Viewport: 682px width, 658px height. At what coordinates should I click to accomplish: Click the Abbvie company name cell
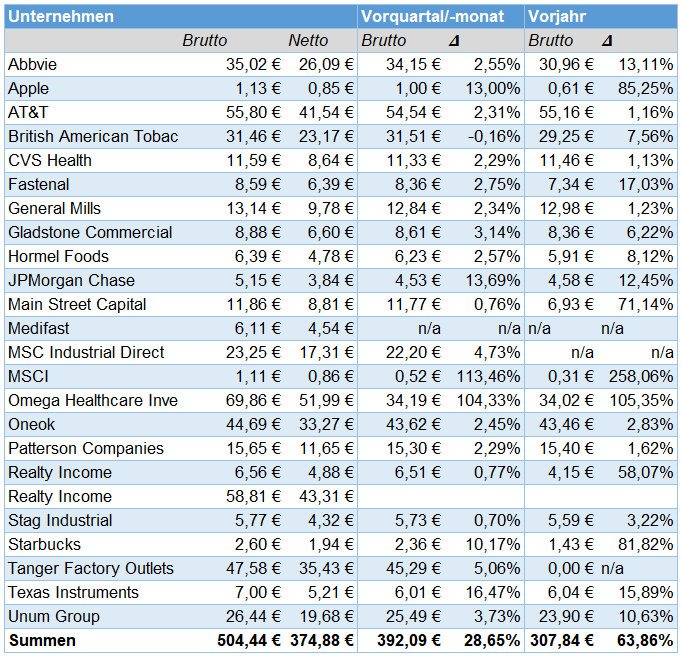coord(32,64)
